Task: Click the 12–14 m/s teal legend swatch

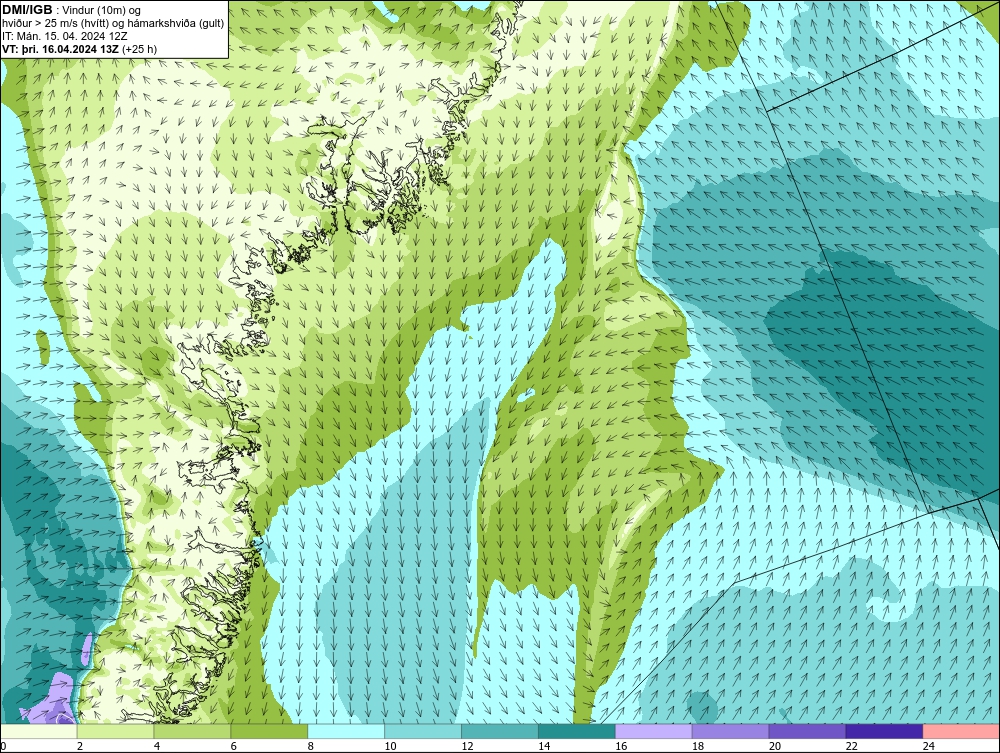Action: (x=499, y=731)
